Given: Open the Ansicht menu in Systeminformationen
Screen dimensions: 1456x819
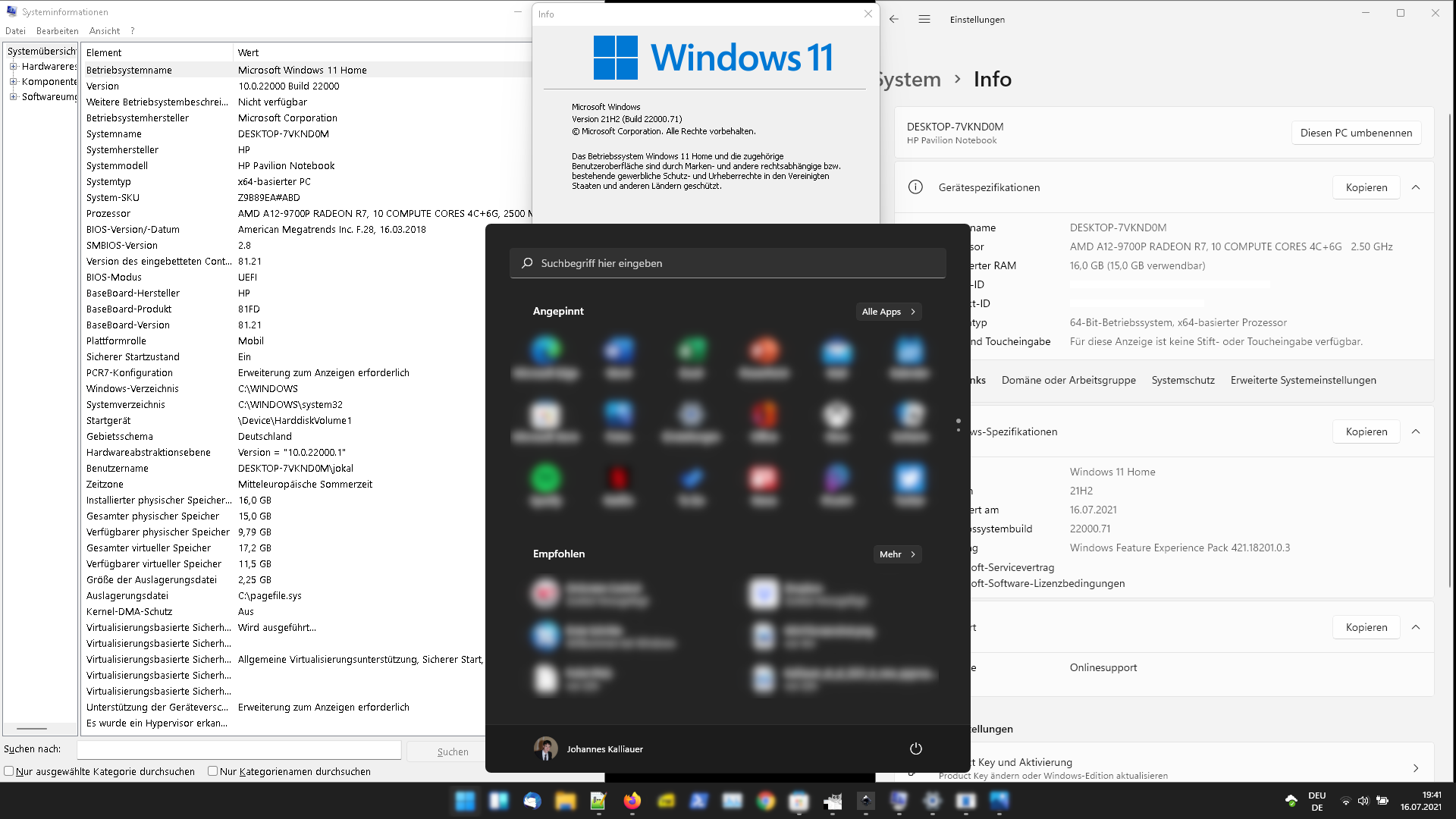Looking at the screenshot, I should tap(105, 30).
